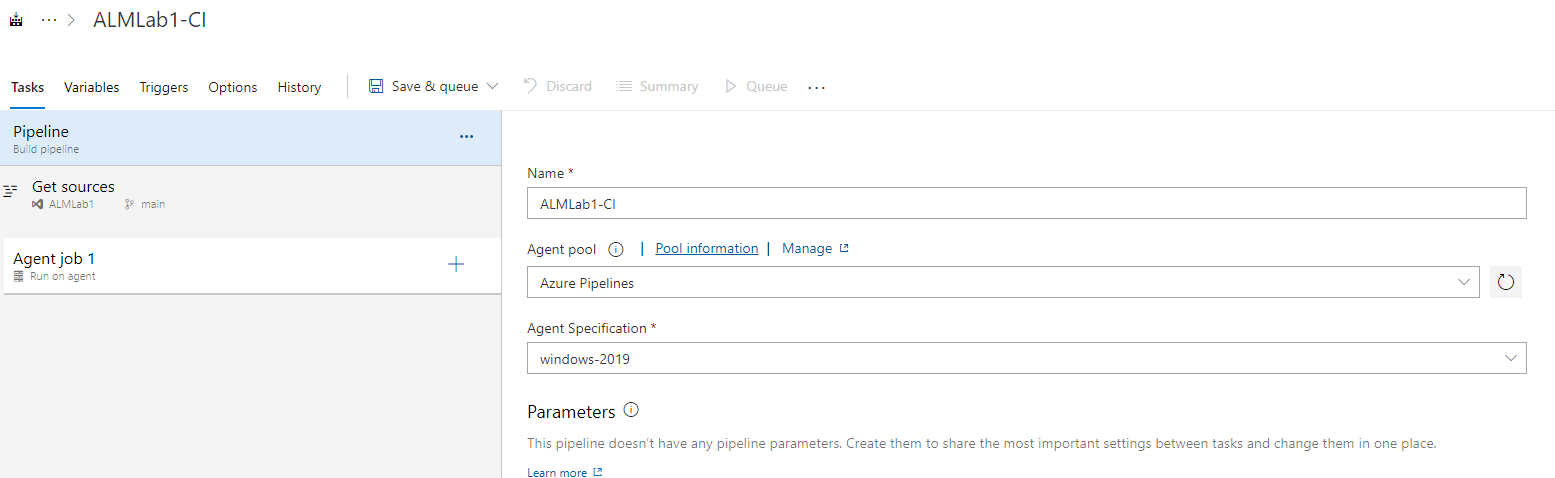Select Agent job 1
Screen dimensions: 1555x478
[253, 265]
